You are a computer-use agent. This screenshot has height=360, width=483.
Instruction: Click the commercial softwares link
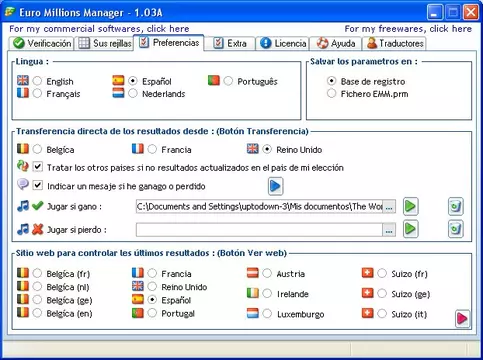99,29
